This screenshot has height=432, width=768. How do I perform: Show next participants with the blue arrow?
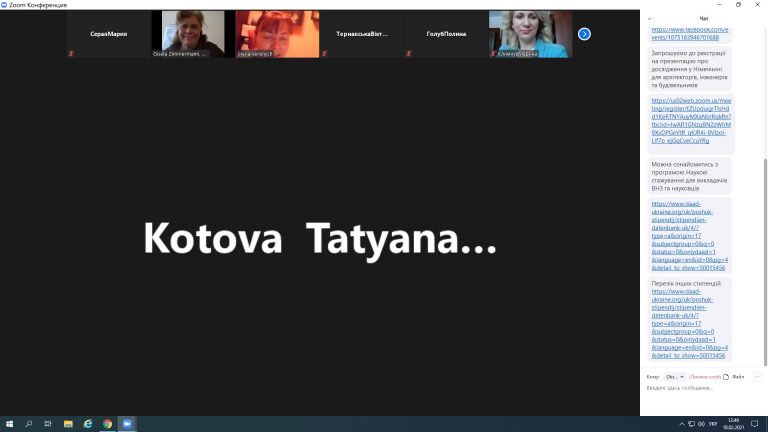tap(584, 34)
